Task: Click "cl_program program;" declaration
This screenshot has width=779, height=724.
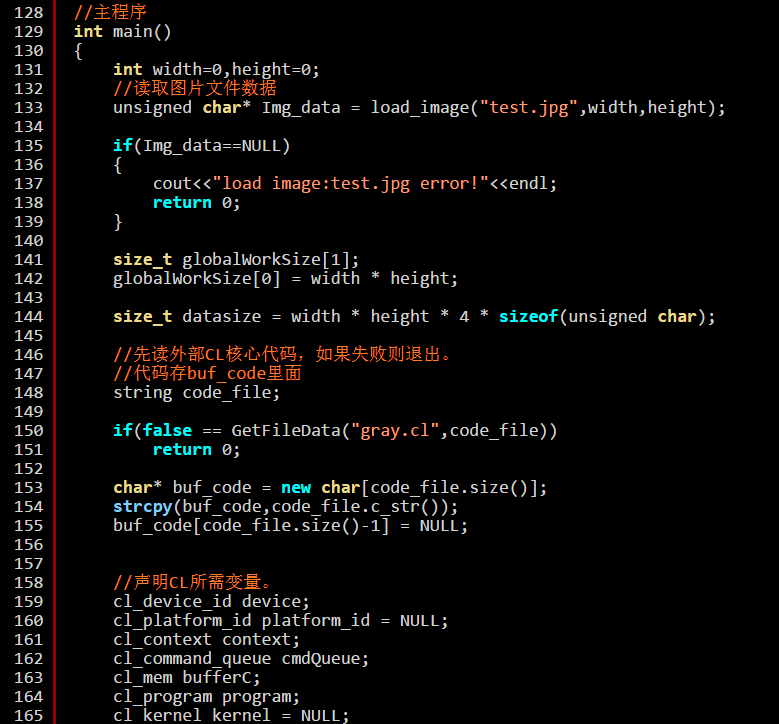Action: pyautogui.click(x=206, y=697)
